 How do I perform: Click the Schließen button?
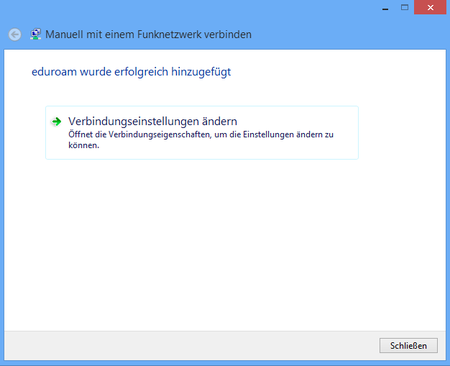tap(408, 346)
